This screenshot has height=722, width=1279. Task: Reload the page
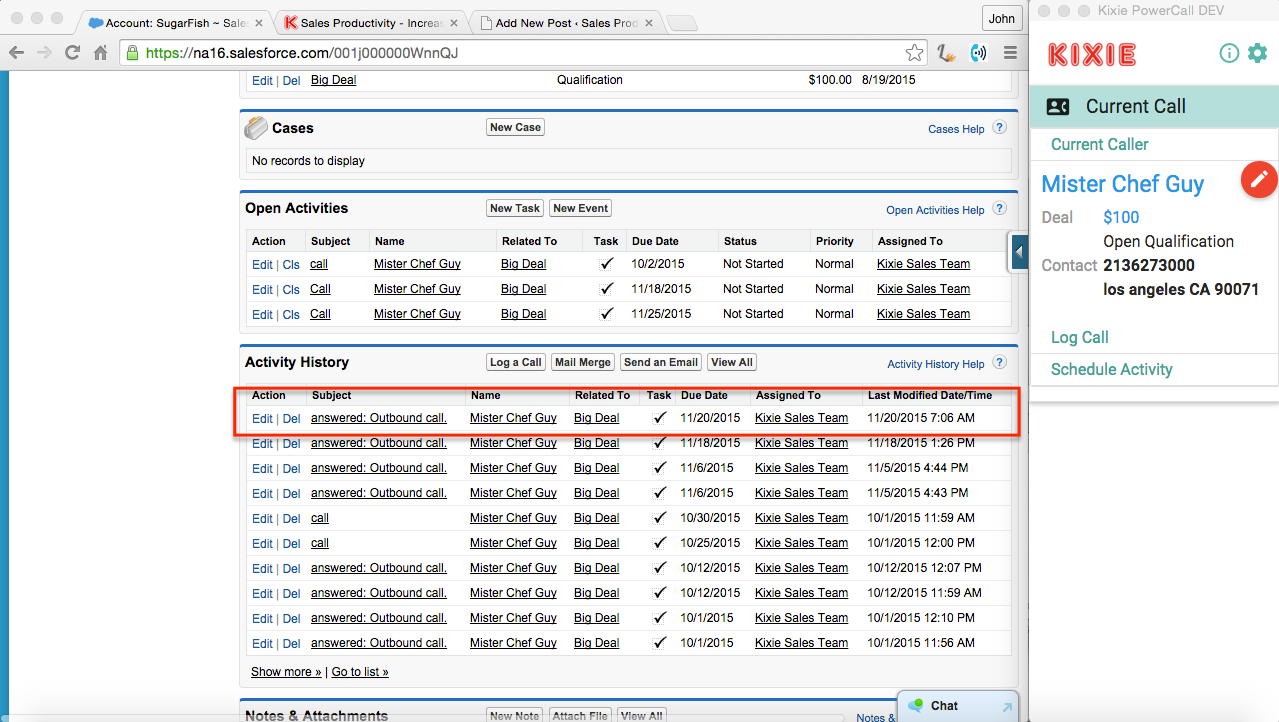tap(72, 53)
